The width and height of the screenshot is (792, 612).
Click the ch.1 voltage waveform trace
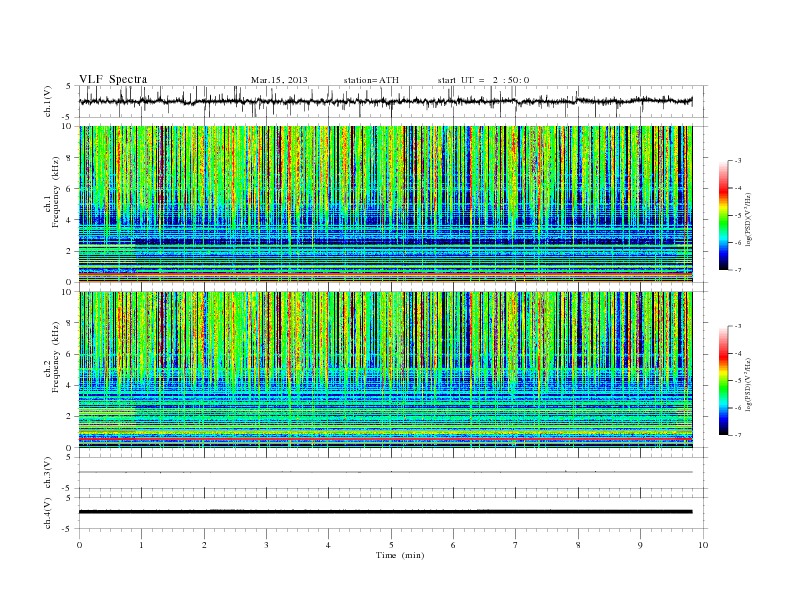[x=385, y=101]
